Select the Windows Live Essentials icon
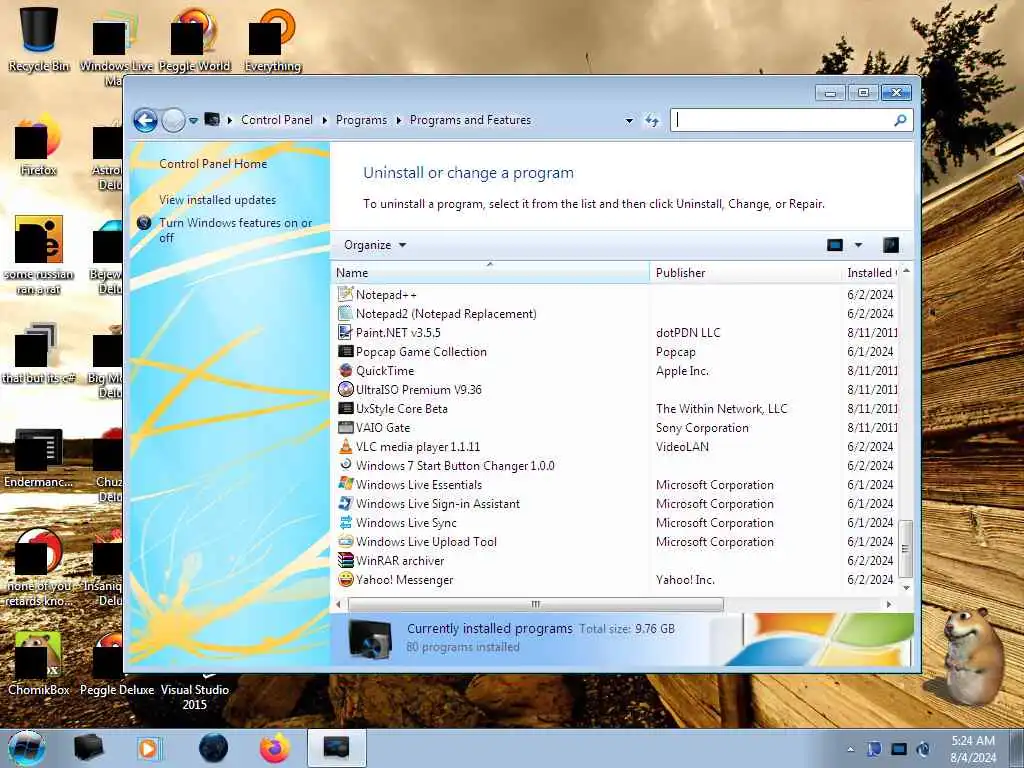This screenshot has width=1024, height=768. click(345, 484)
